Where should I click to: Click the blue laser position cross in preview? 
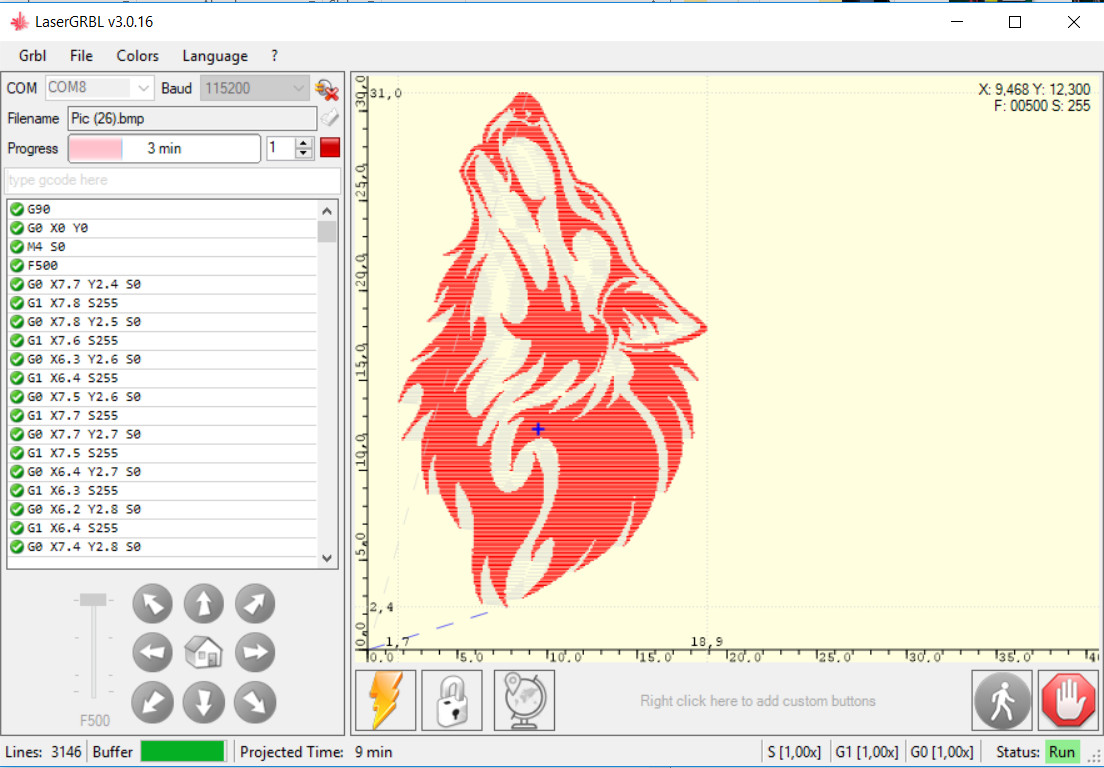[x=538, y=429]
